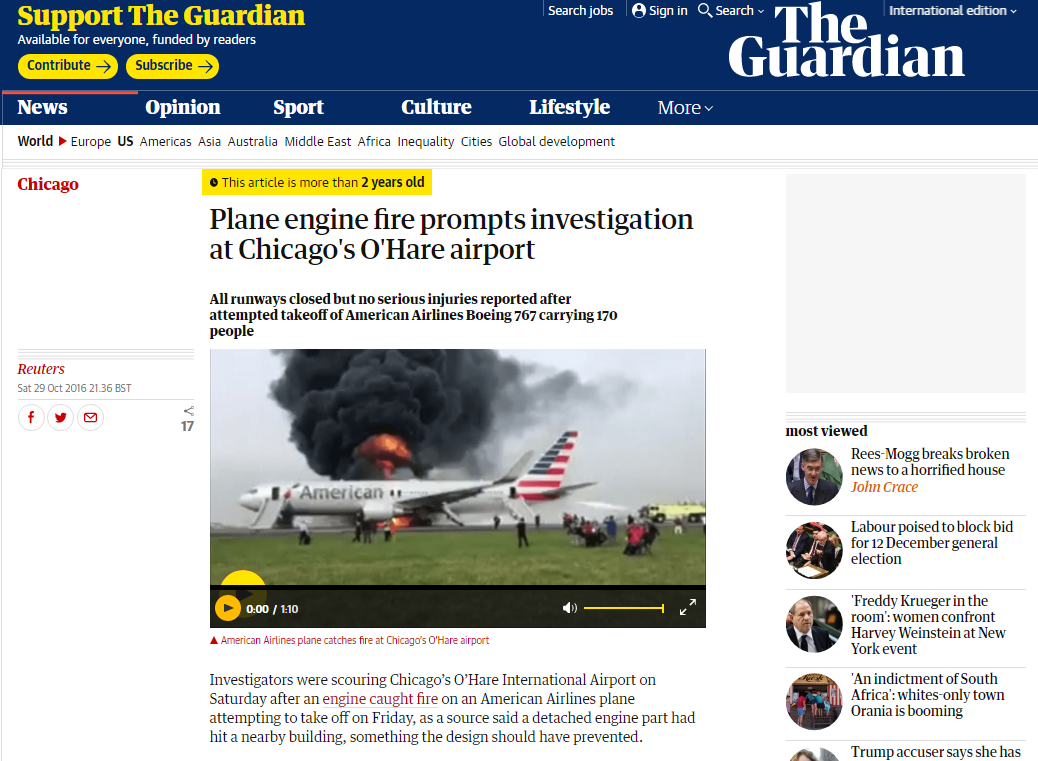Share article on Facebook icon
1038x761 pixels.
31,418
